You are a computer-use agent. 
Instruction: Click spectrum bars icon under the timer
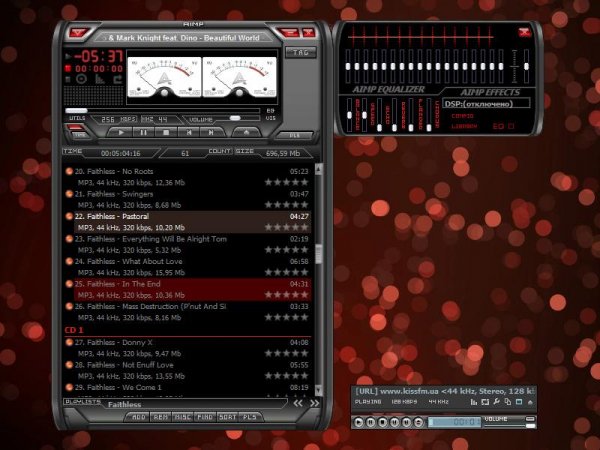tap(99, 79)
